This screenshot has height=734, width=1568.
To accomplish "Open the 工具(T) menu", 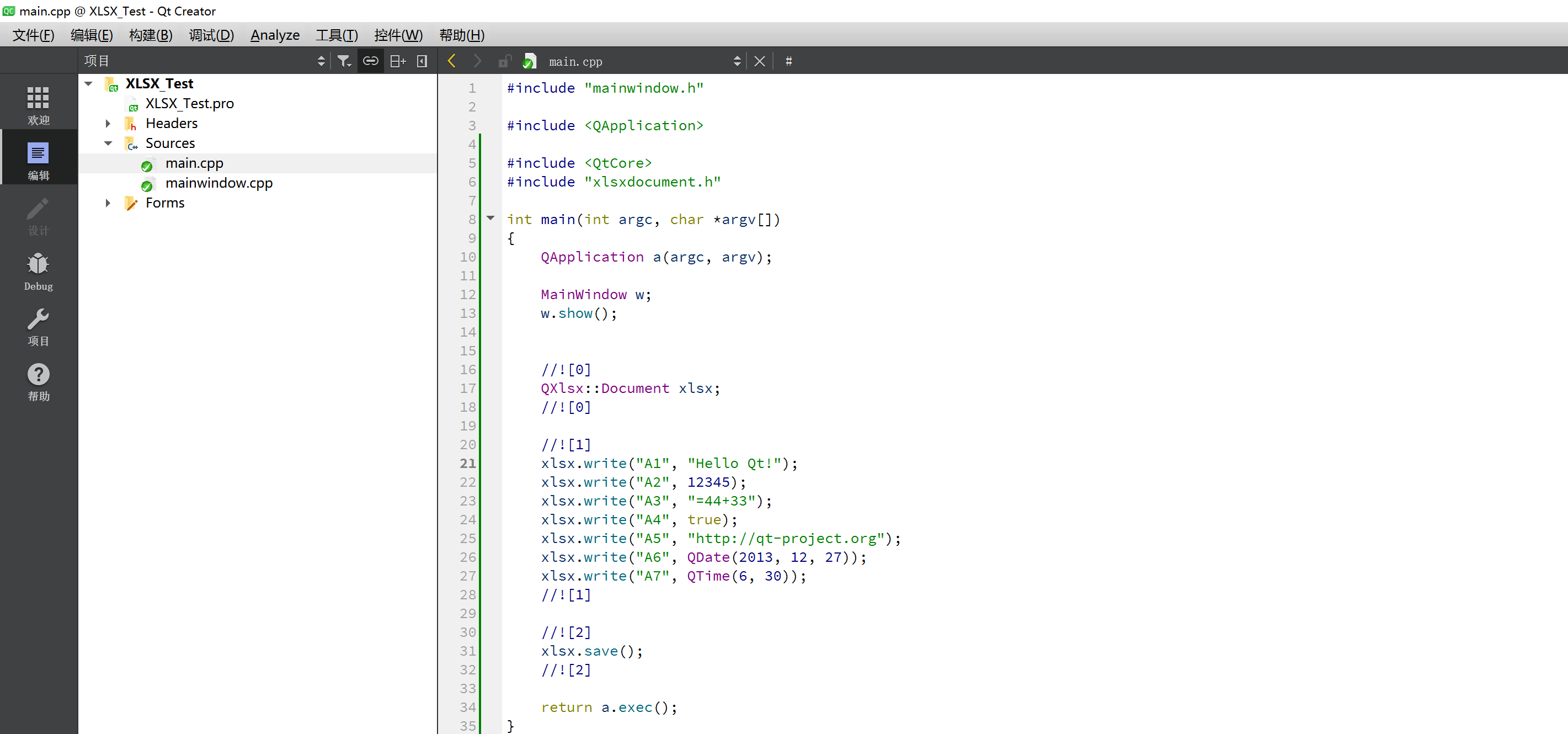I will coord(337,35).
